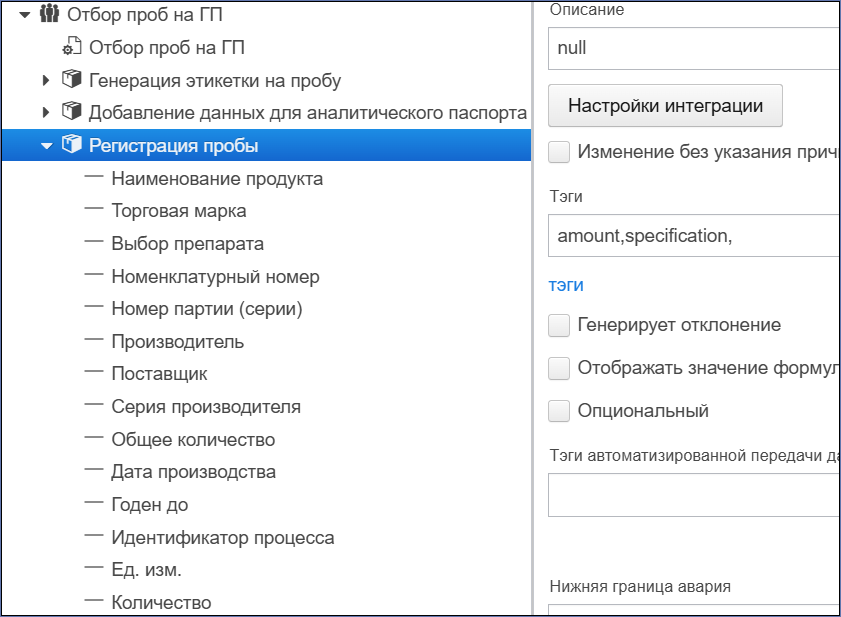Expand 'Добавление данных для аналитического паспорта' node
Image resolution: width=841 pixels, height=617 pixels.
tap(46, 113)
